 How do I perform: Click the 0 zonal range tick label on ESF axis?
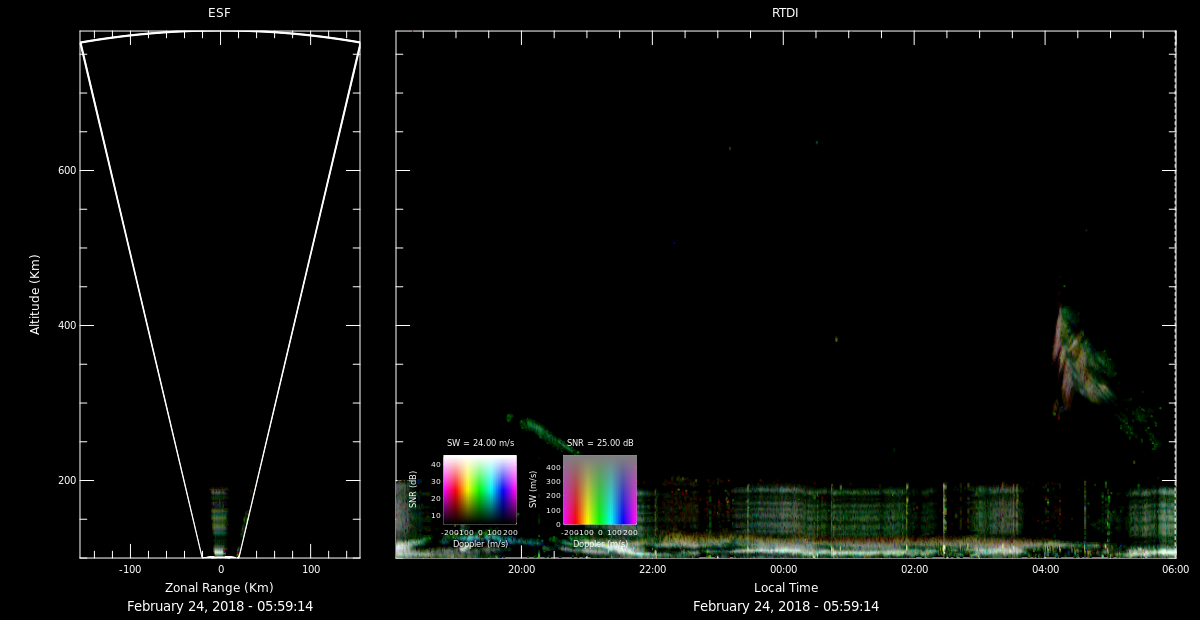220,569
